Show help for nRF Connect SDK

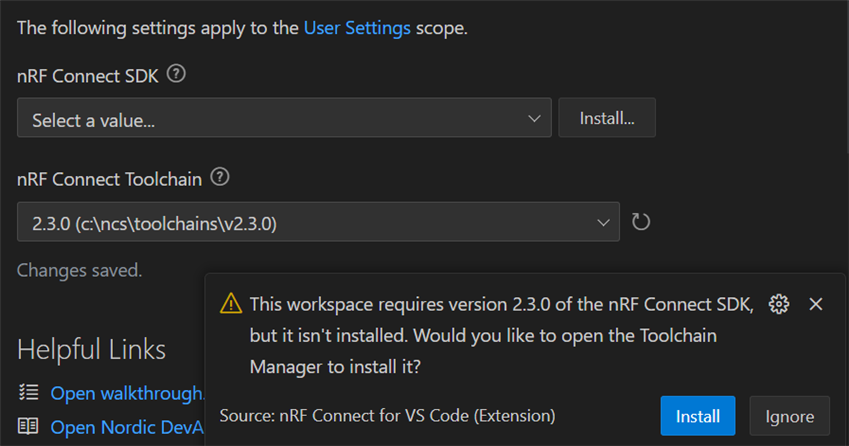176,74
